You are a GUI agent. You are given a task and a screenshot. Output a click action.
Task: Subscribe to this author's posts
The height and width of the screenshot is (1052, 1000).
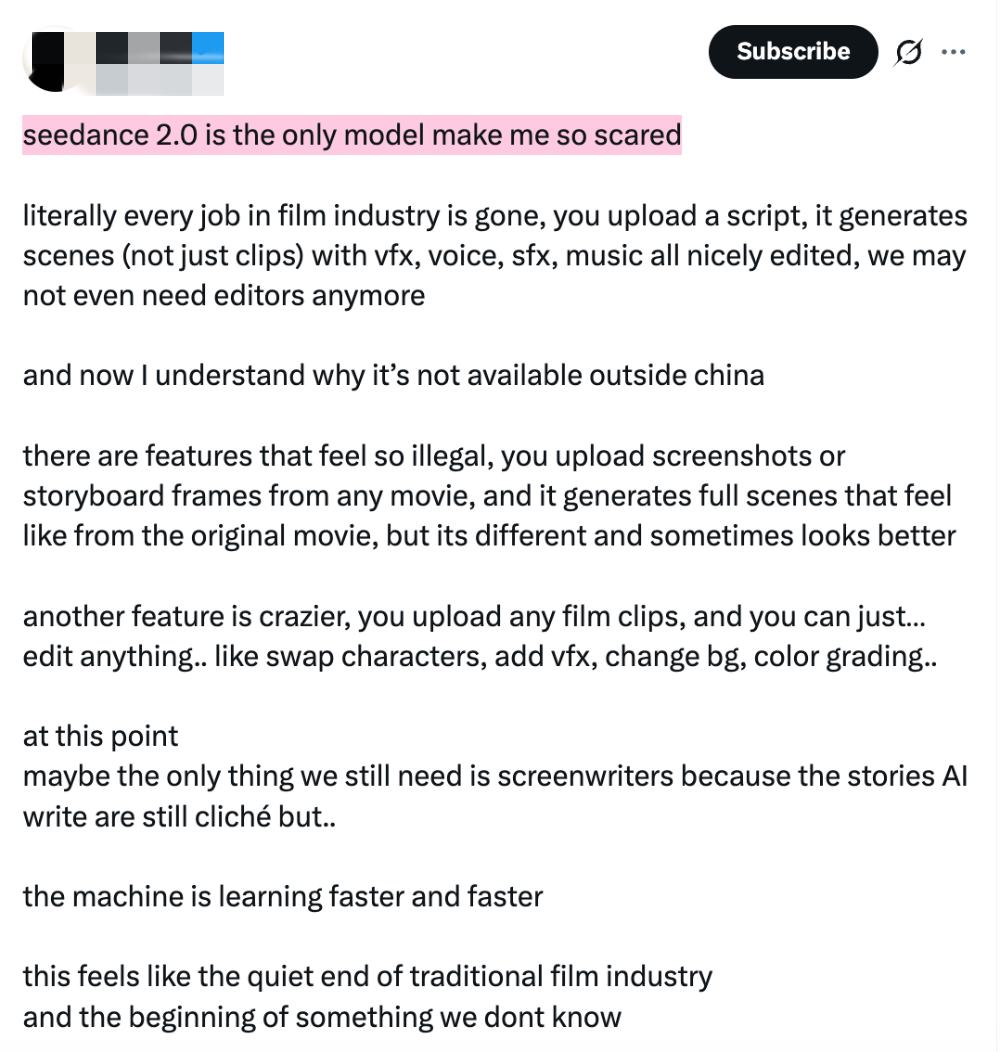793,52
